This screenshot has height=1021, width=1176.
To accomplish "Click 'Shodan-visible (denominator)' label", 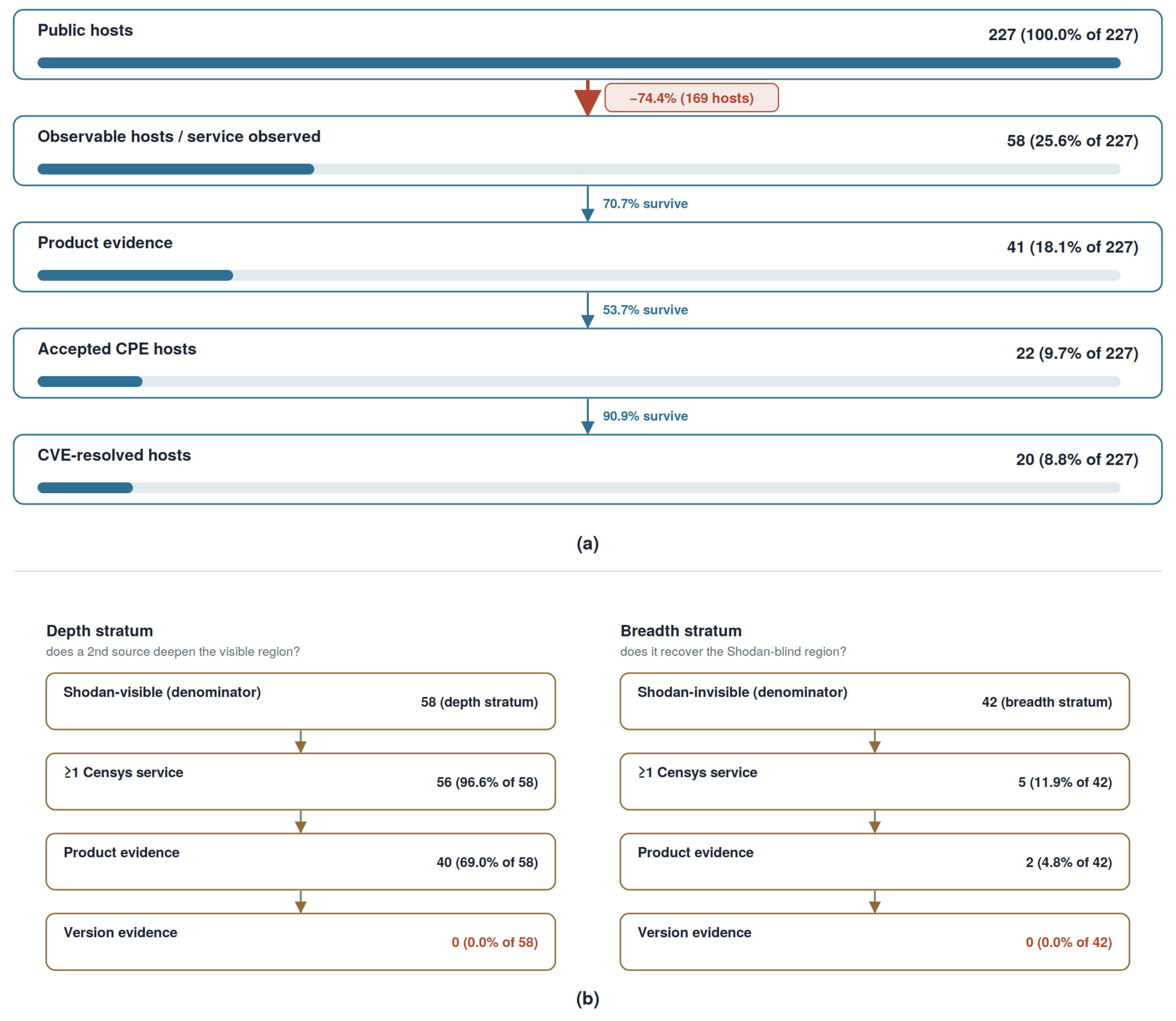I will 162,692.
